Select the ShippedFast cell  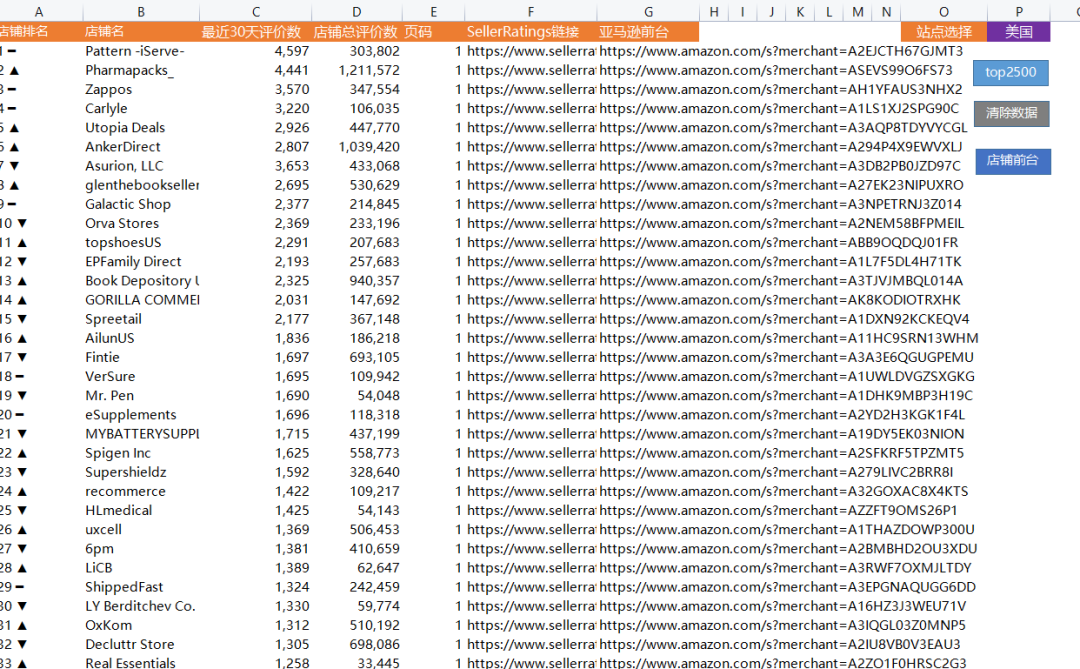coord(141,587)
